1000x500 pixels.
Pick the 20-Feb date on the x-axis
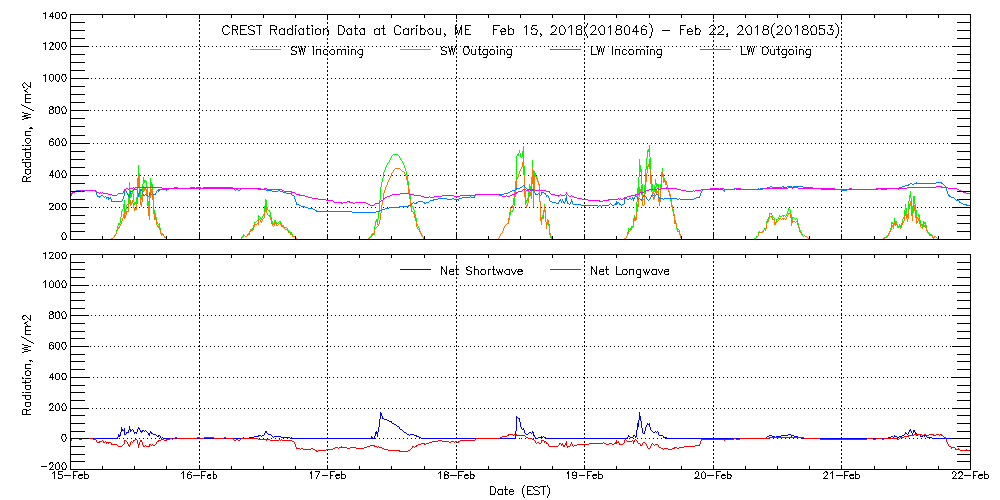click(713, 478)
